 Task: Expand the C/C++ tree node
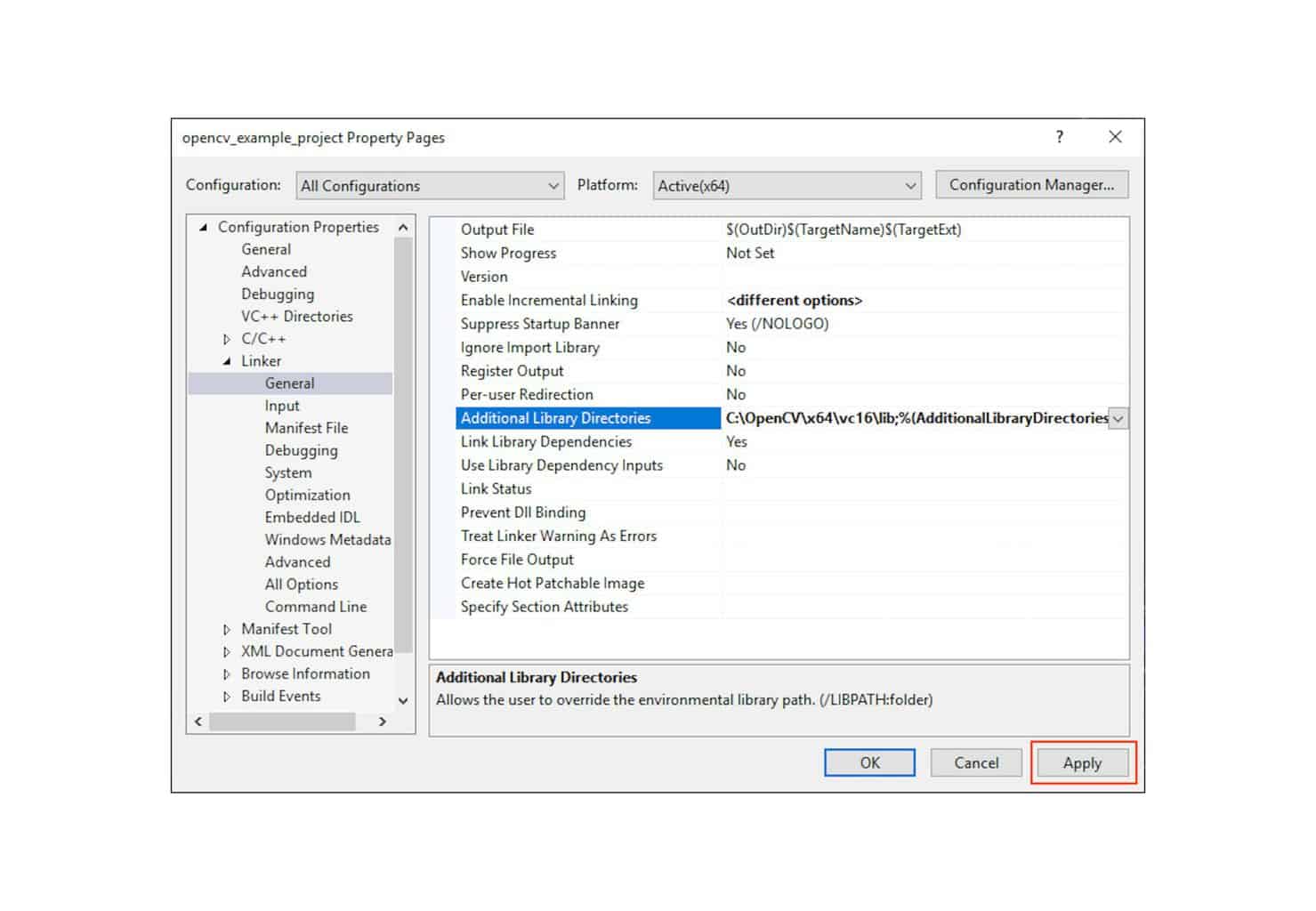coord(227,338)
